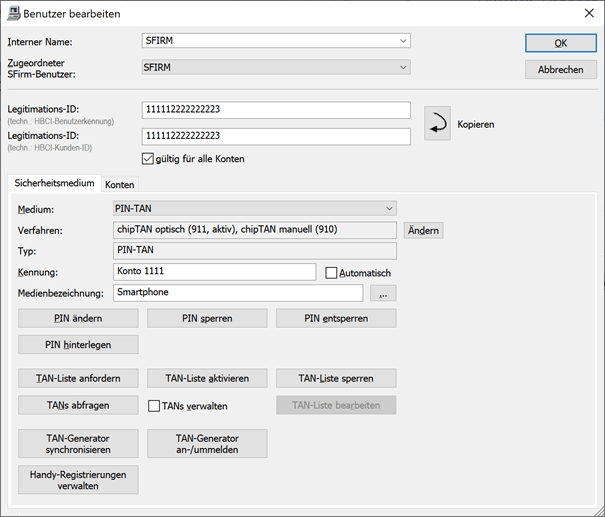Image resolution: width=605 pixels, height=517 pixels.
Task: Confirm with the OK button
Action: (x=561, y=43)
